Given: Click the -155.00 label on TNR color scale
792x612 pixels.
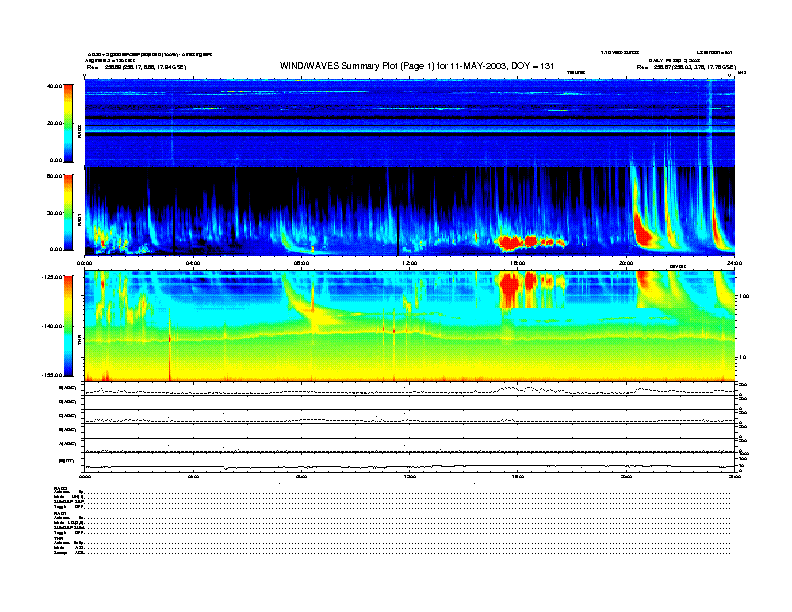Looking at the screenshot, I should 52,375.
